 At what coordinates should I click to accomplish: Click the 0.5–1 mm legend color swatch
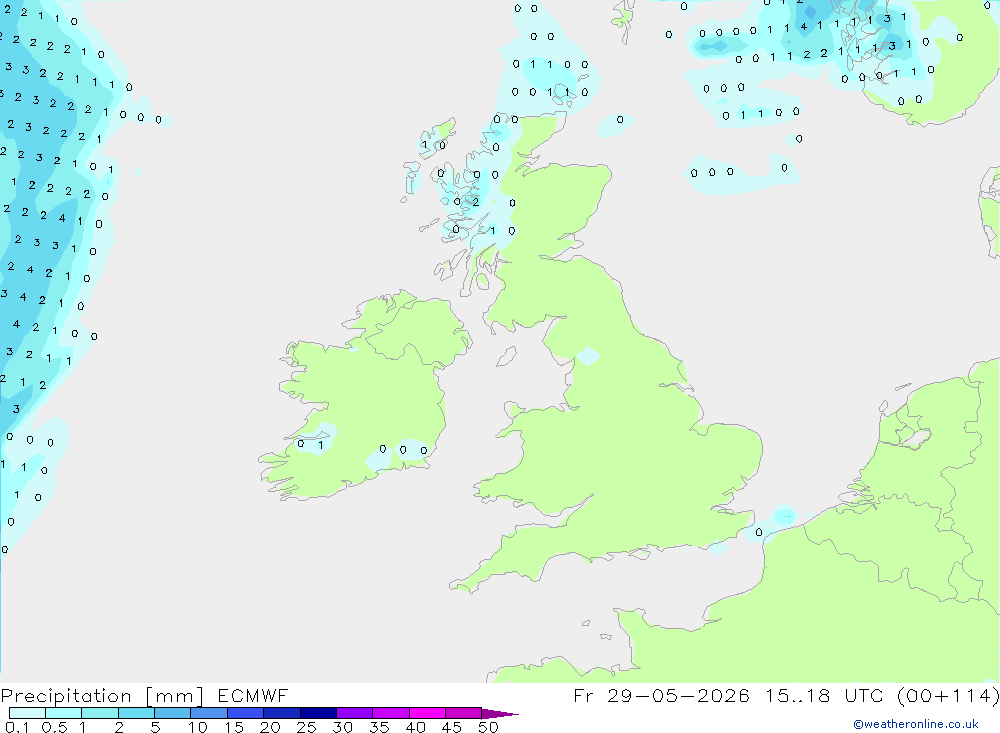coord(63,713)
